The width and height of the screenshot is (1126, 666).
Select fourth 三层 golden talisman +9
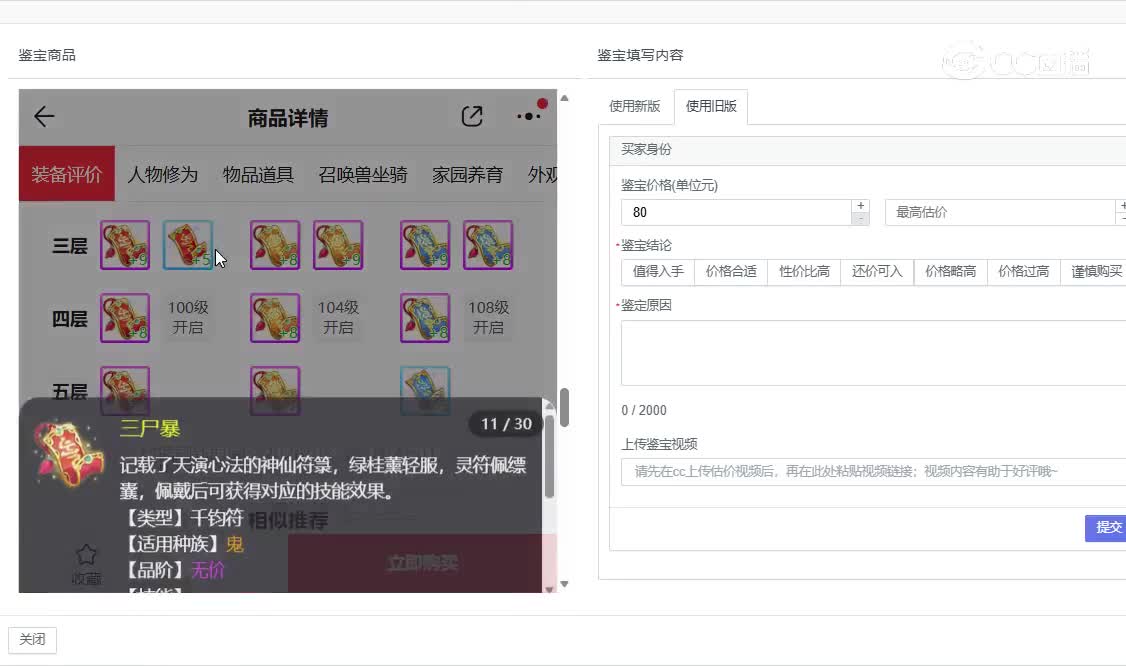338,245
